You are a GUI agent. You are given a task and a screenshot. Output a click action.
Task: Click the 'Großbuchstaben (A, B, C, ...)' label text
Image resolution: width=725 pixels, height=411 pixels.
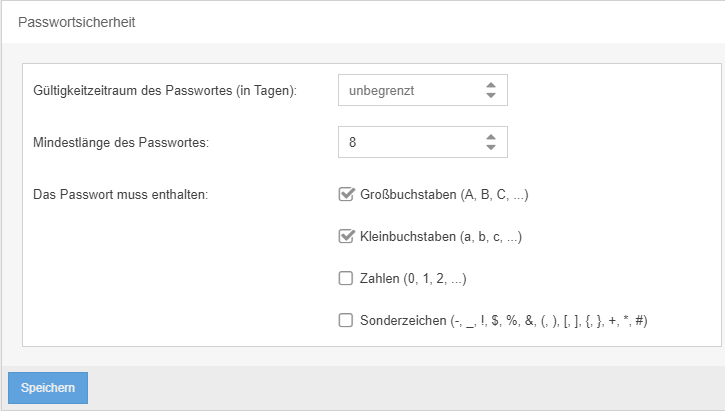click(444, 194)
